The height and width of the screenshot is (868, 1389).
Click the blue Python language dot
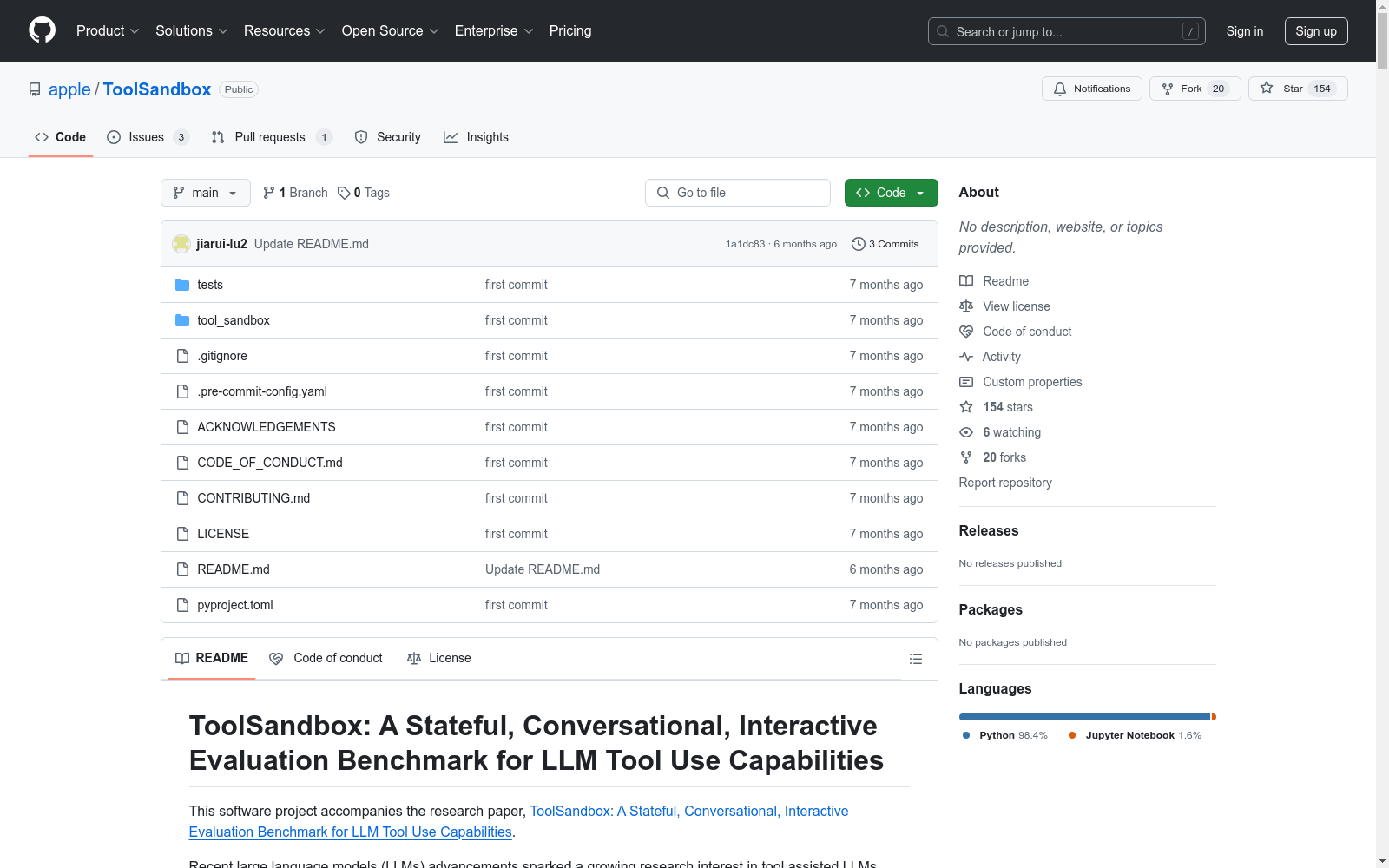[x=966, y=735]
